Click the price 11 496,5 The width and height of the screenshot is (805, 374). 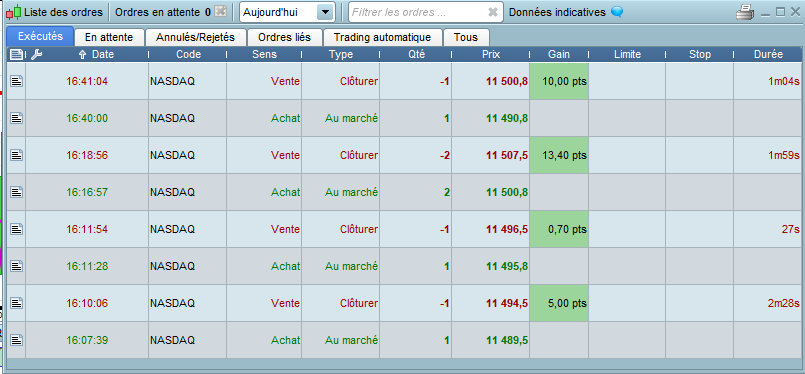[x=507, y=229]
